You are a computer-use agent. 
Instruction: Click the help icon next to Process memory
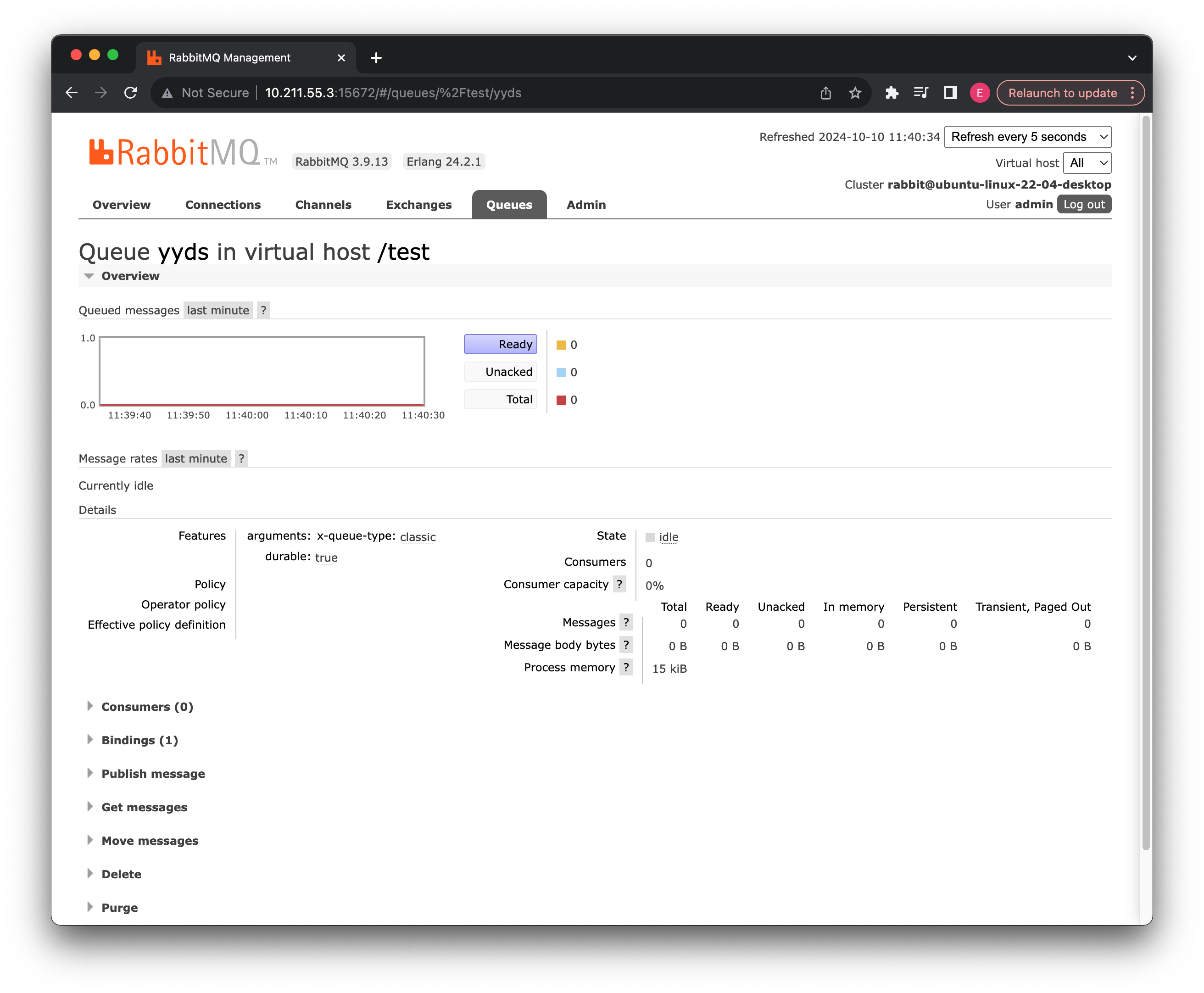click(x=626, y=667)
